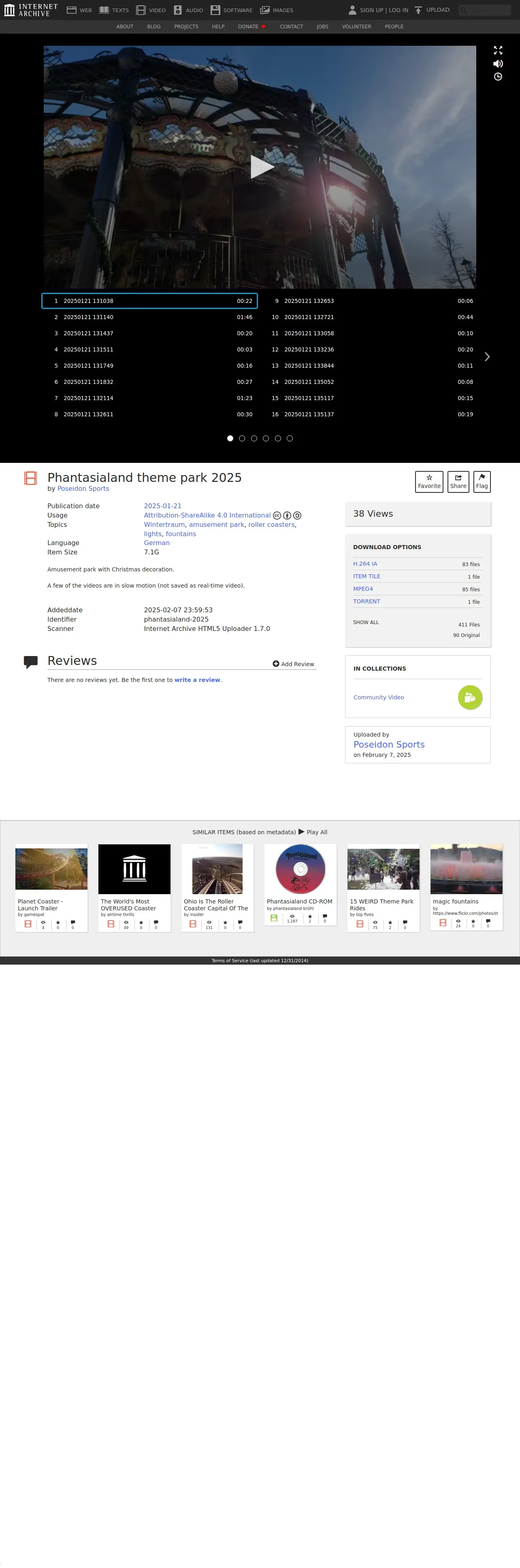520x1568 pixels.
Task: Click the write a review link
Action: [197, 680]
